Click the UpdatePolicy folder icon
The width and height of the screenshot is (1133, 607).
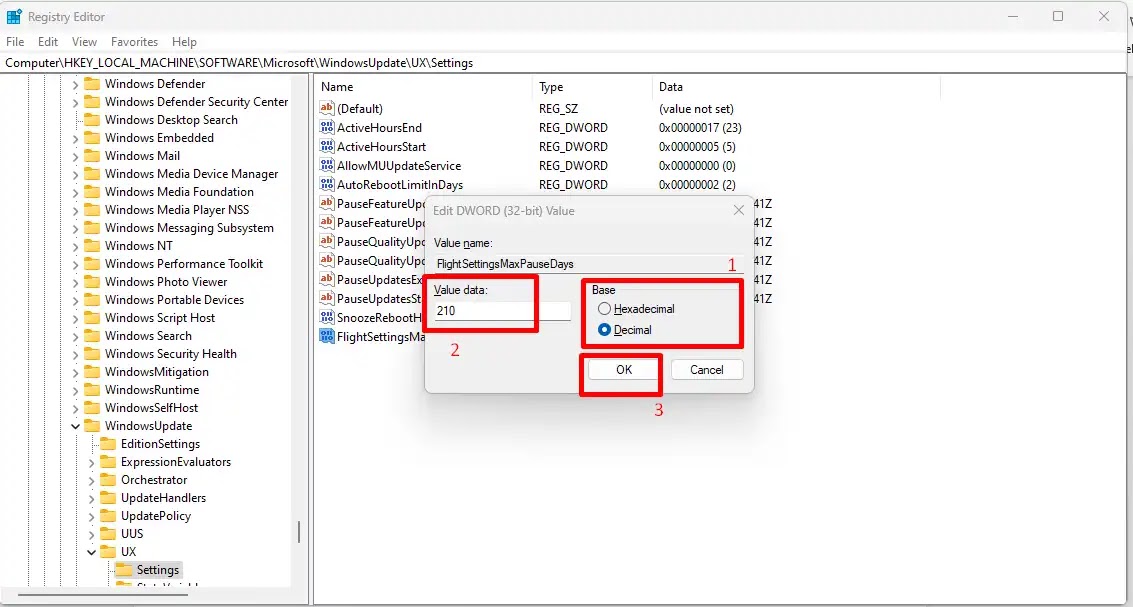108,516
